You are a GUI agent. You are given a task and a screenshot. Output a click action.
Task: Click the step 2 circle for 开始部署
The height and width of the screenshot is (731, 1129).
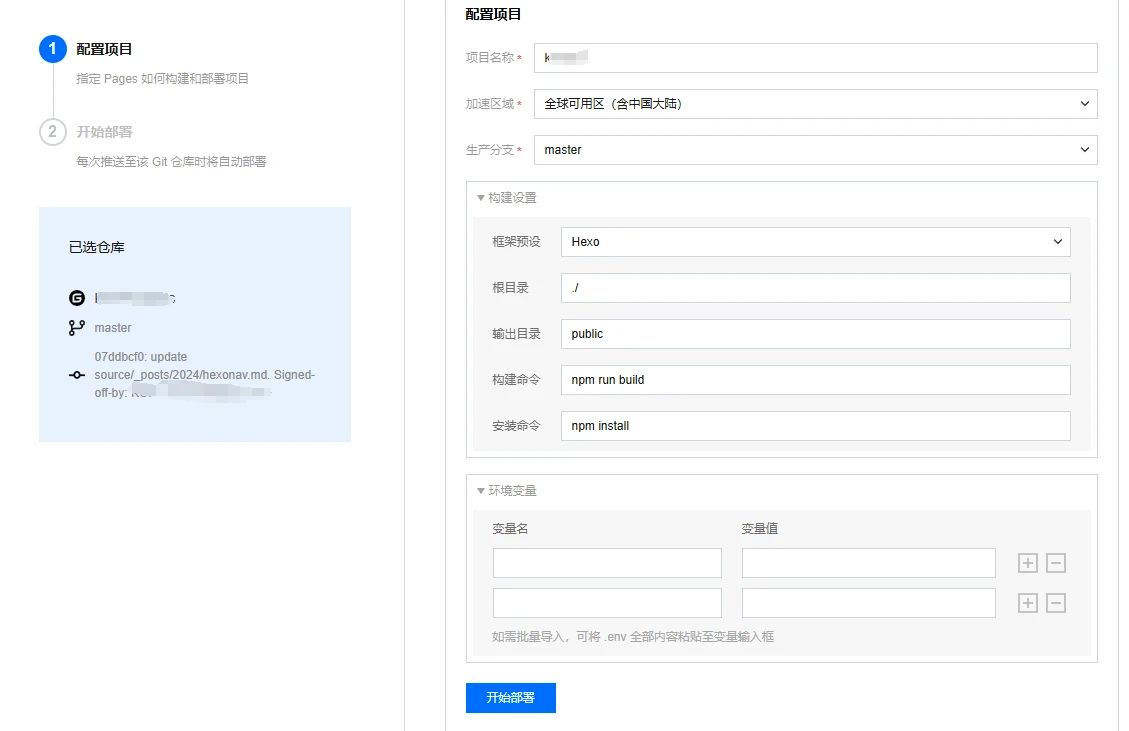(x=53, y=132)
